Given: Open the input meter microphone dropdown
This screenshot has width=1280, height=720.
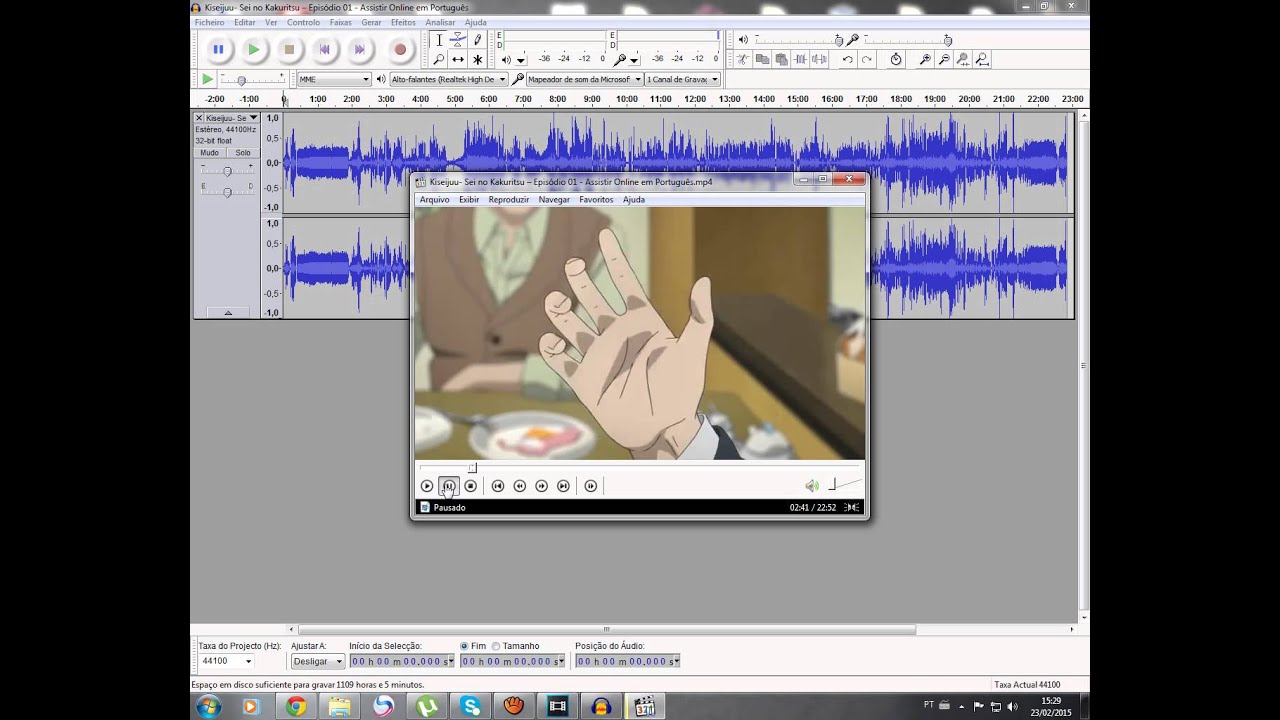Looking at the screenshot, I should tap(634, 60).
